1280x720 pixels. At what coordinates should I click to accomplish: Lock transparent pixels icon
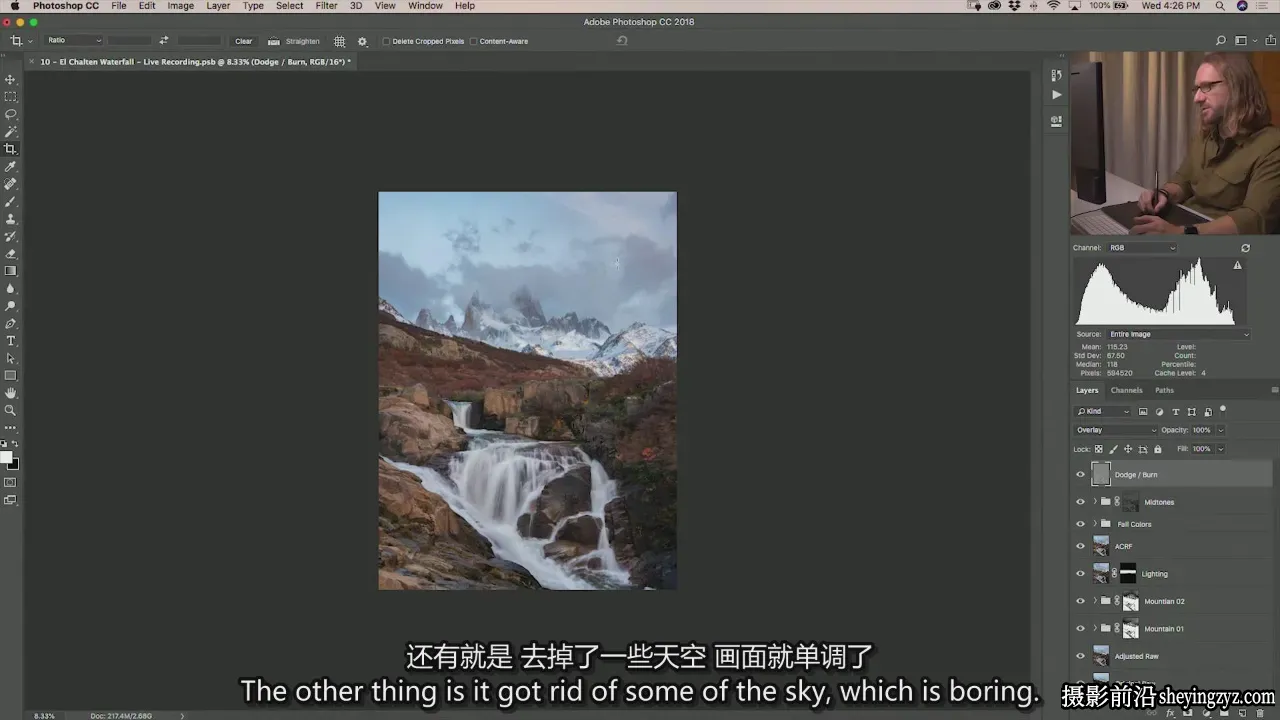pyautogui.click(x=1099, y=449)
